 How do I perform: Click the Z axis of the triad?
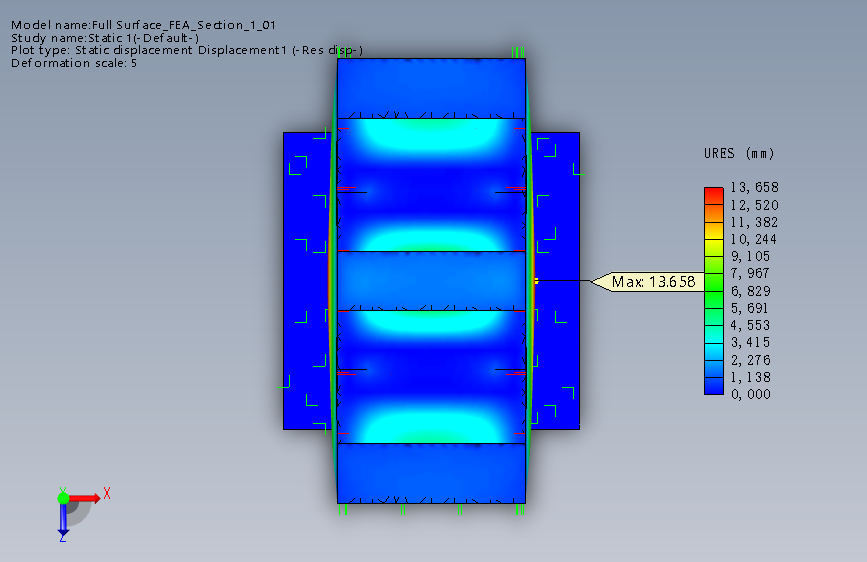(x=63, y=519)
